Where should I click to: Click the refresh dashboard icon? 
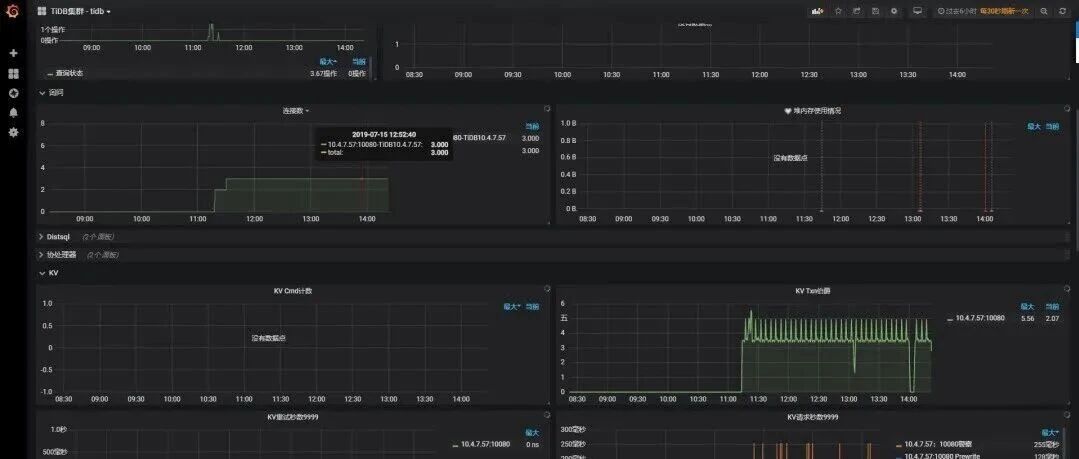point(1064,11)
